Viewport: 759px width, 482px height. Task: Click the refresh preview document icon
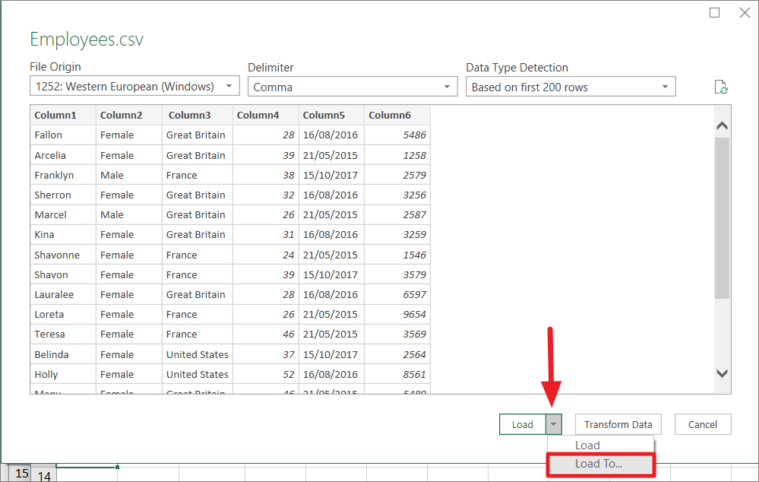pos(720,87)
